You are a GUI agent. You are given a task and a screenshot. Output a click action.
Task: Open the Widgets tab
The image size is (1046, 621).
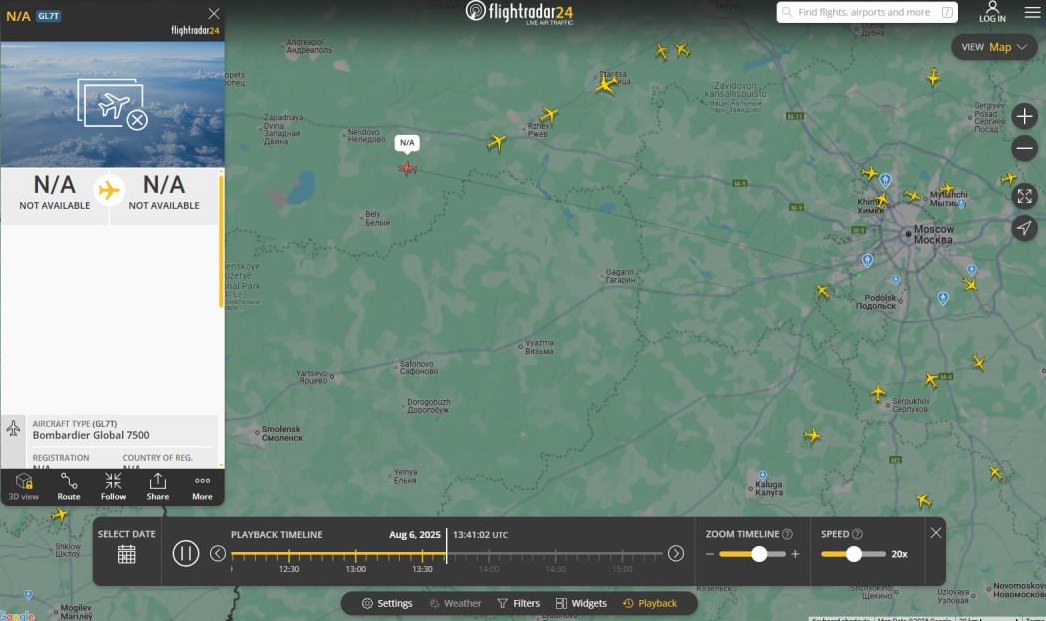click(581, 603)
